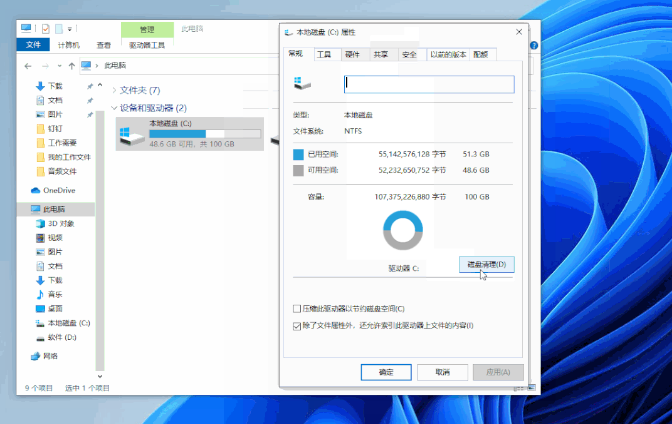Go up one level with the up arrow
Image resolution: width=672 pixels, height=424 pixels.
72,66
